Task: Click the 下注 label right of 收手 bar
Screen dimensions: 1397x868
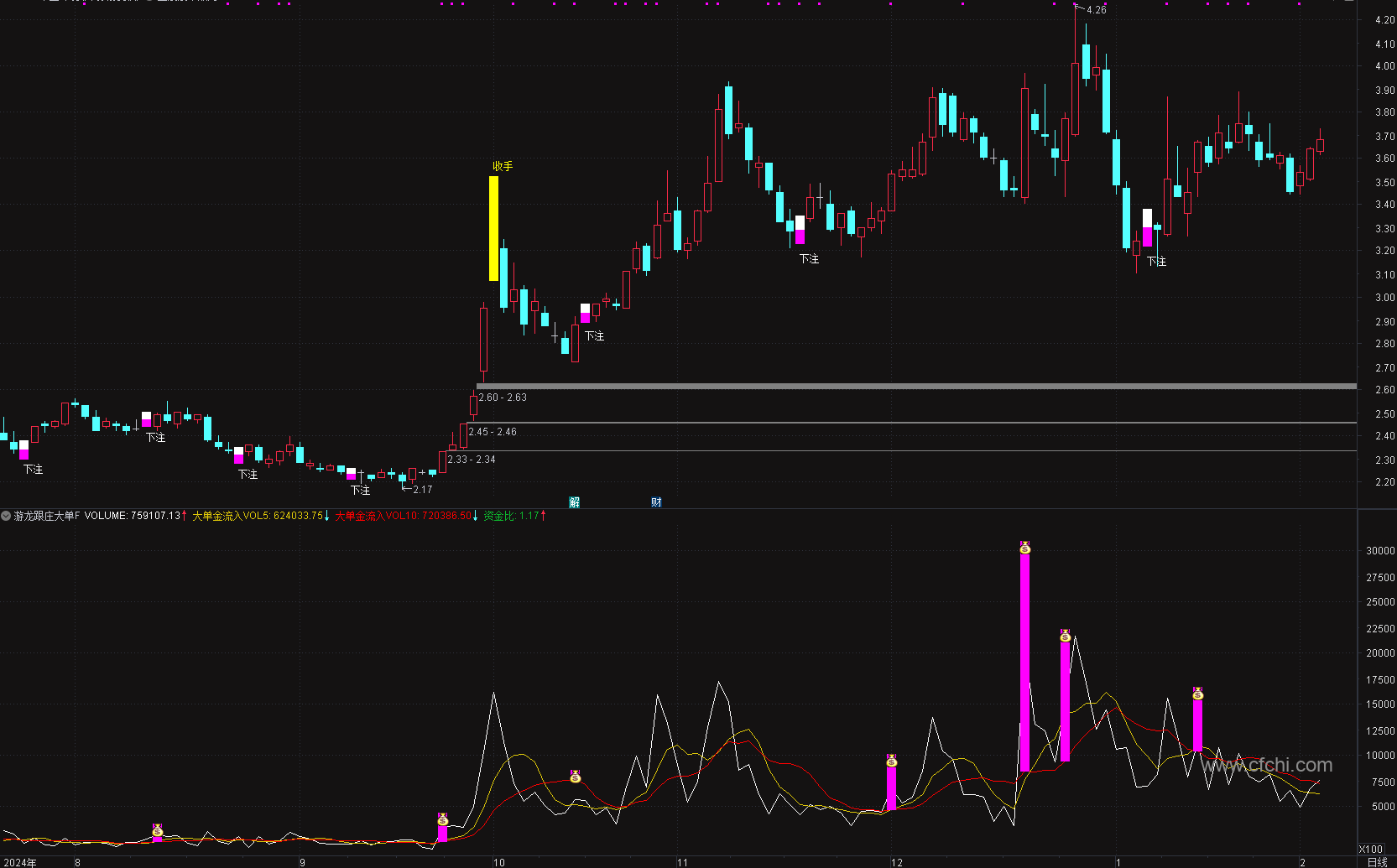Action: coord(595,336)
